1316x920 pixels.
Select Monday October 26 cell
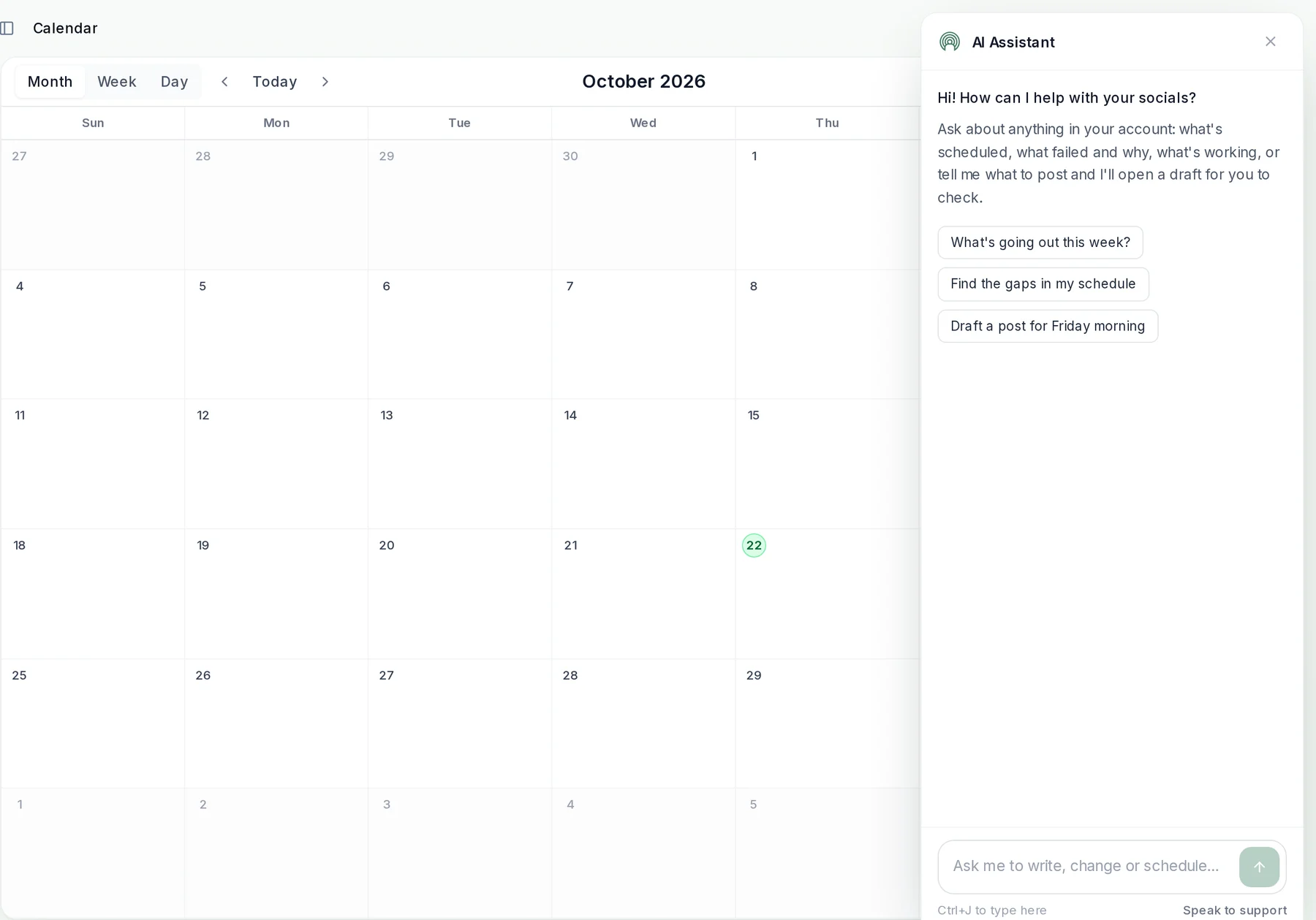(x=276, y=723)
